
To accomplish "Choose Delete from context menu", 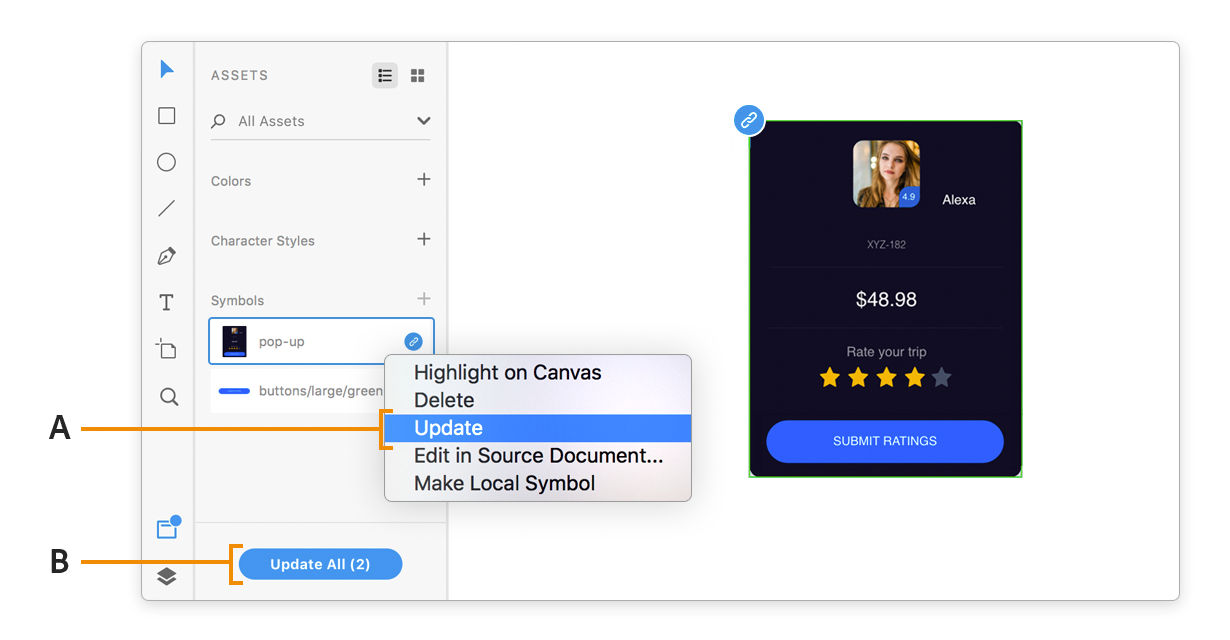I will (538, 400).
